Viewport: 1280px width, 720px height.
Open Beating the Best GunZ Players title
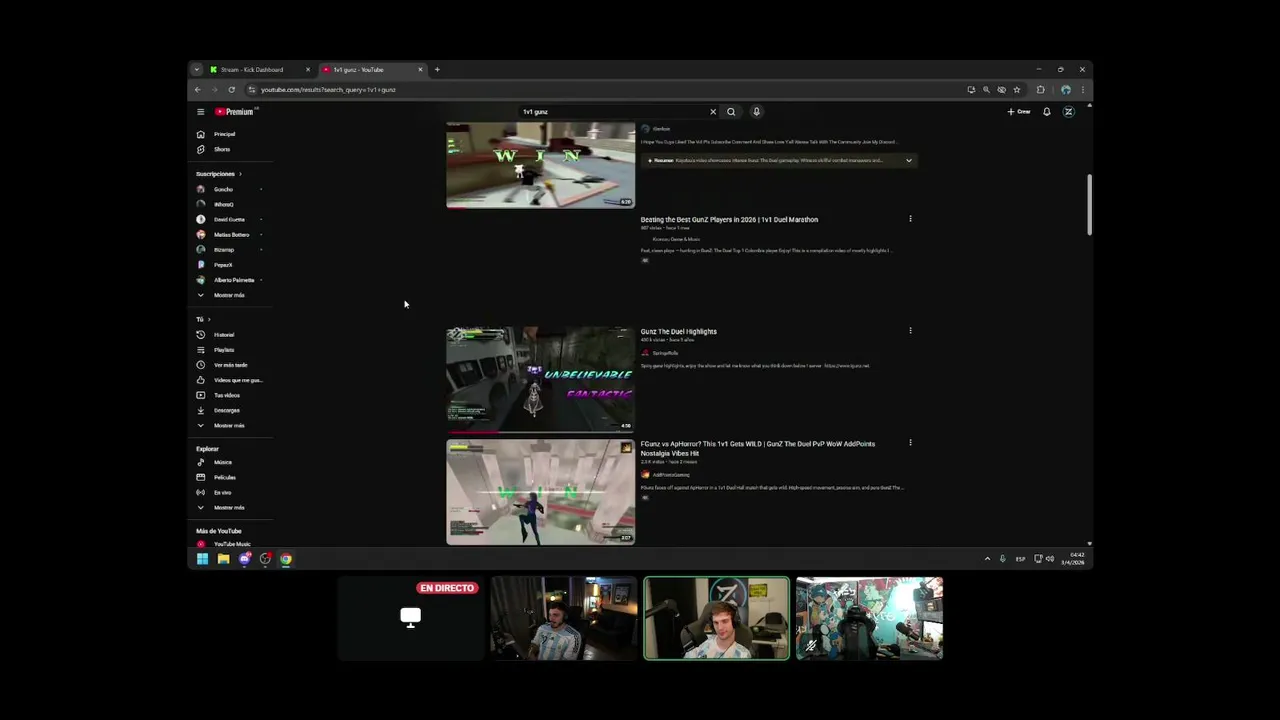click(x=729, y=219)
